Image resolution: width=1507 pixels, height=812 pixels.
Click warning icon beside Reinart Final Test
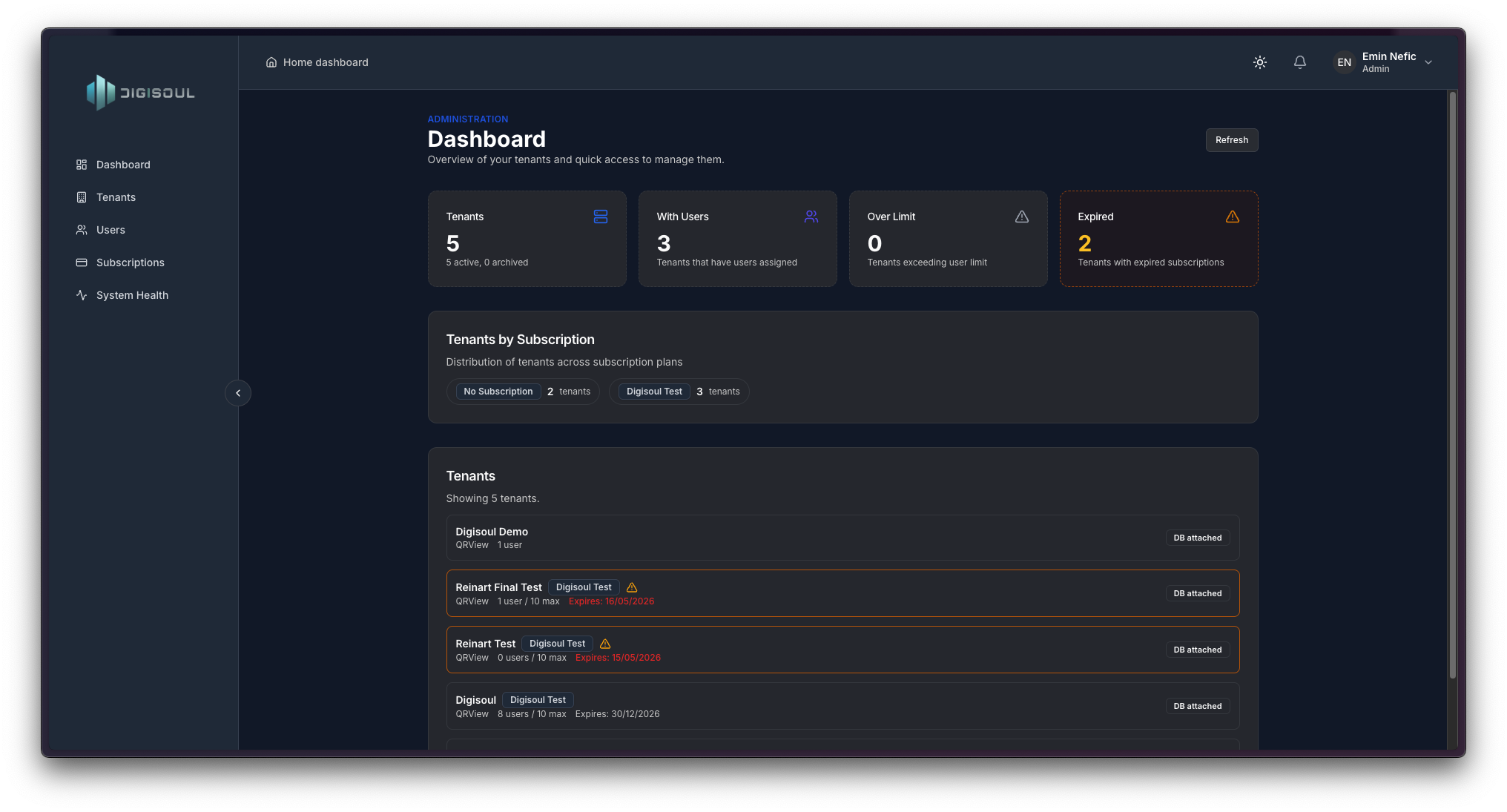pos(632,587)
